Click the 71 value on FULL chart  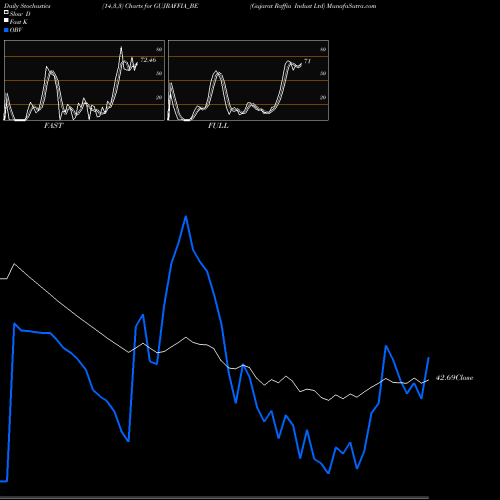[307, 61]
